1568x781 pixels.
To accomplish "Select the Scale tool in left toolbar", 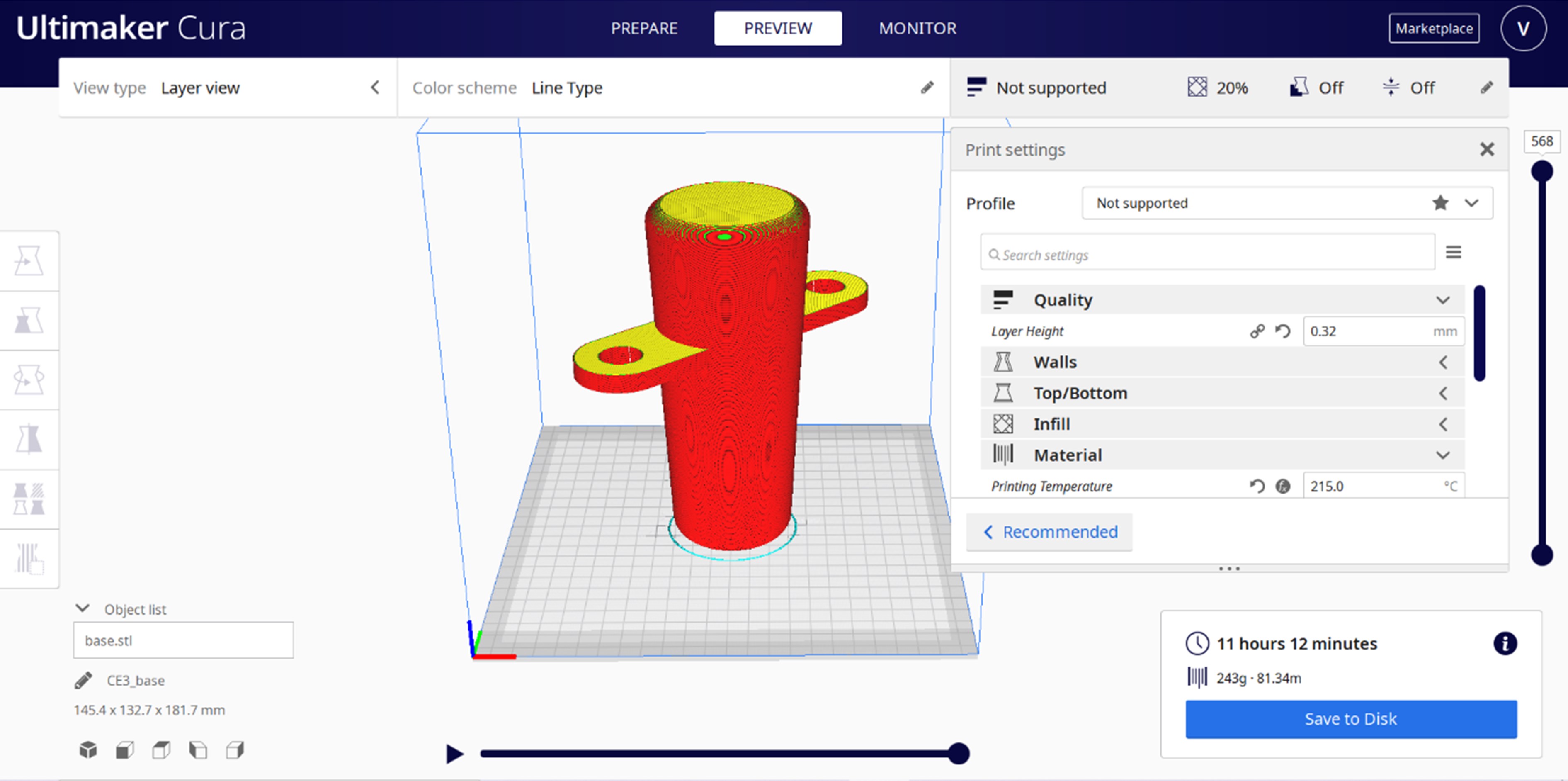I will click(29, 320).
